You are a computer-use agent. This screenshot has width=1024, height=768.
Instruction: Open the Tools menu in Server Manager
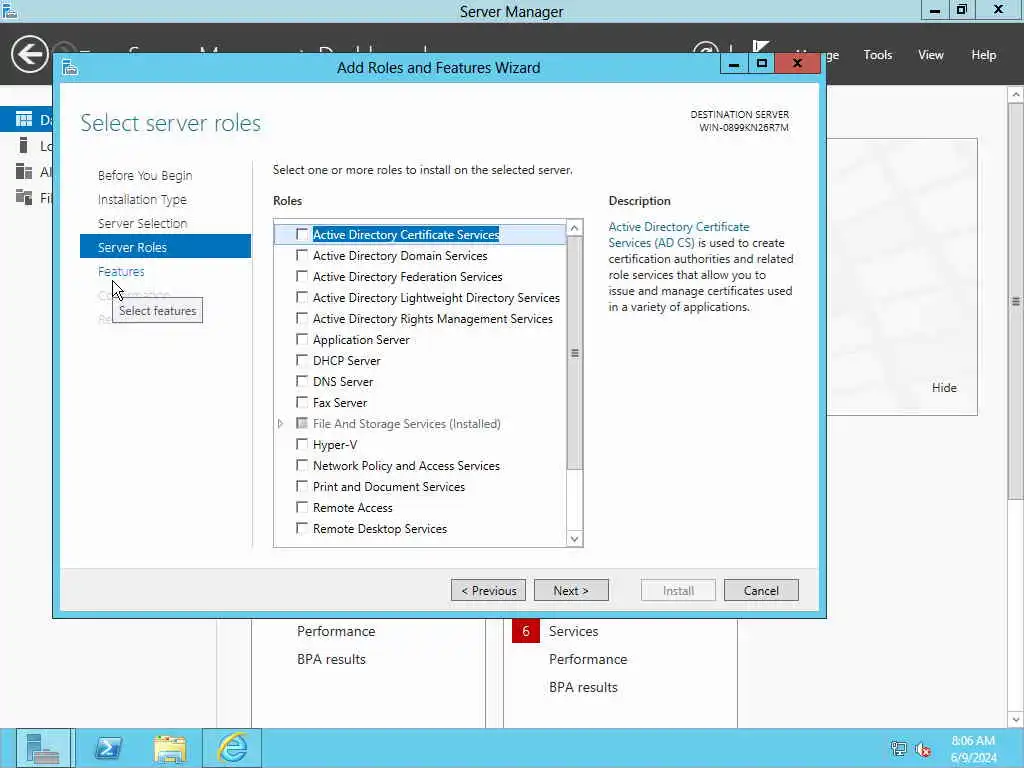(x=878, y=55)
